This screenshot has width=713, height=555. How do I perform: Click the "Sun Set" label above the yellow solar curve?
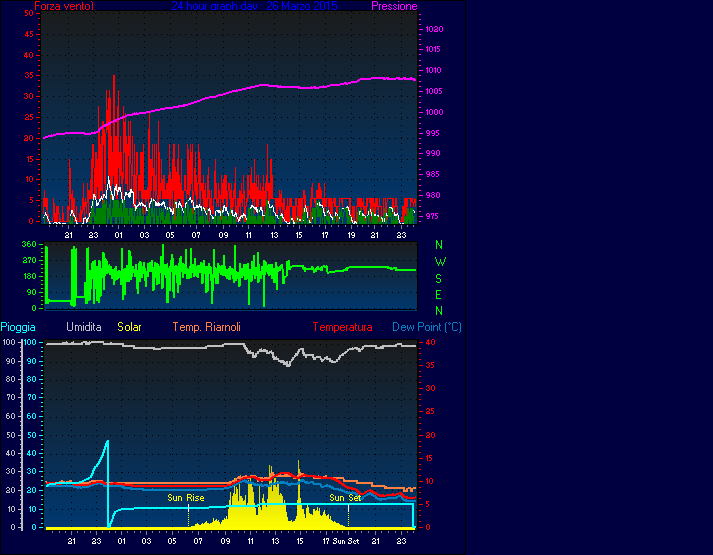point(345,498)
